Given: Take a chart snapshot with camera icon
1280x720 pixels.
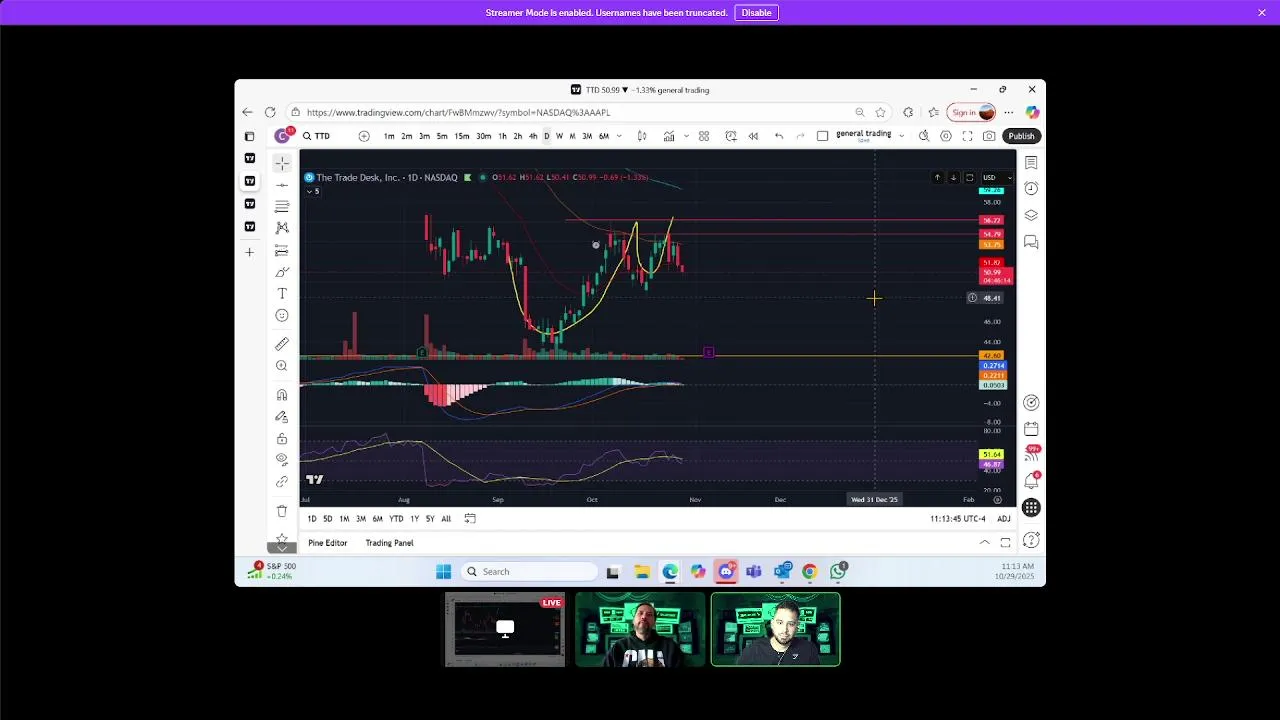Looking at the screenshot, I should tap(989, 136).
